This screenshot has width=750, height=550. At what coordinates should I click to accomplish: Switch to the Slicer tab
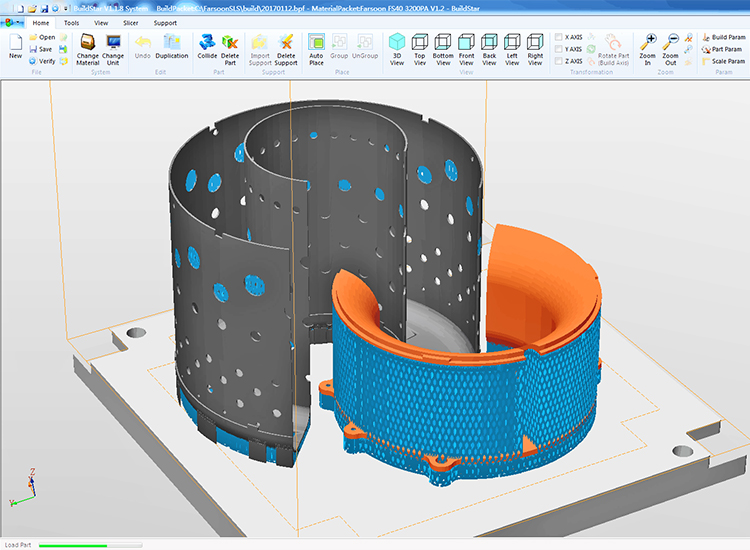coord(130,22)
